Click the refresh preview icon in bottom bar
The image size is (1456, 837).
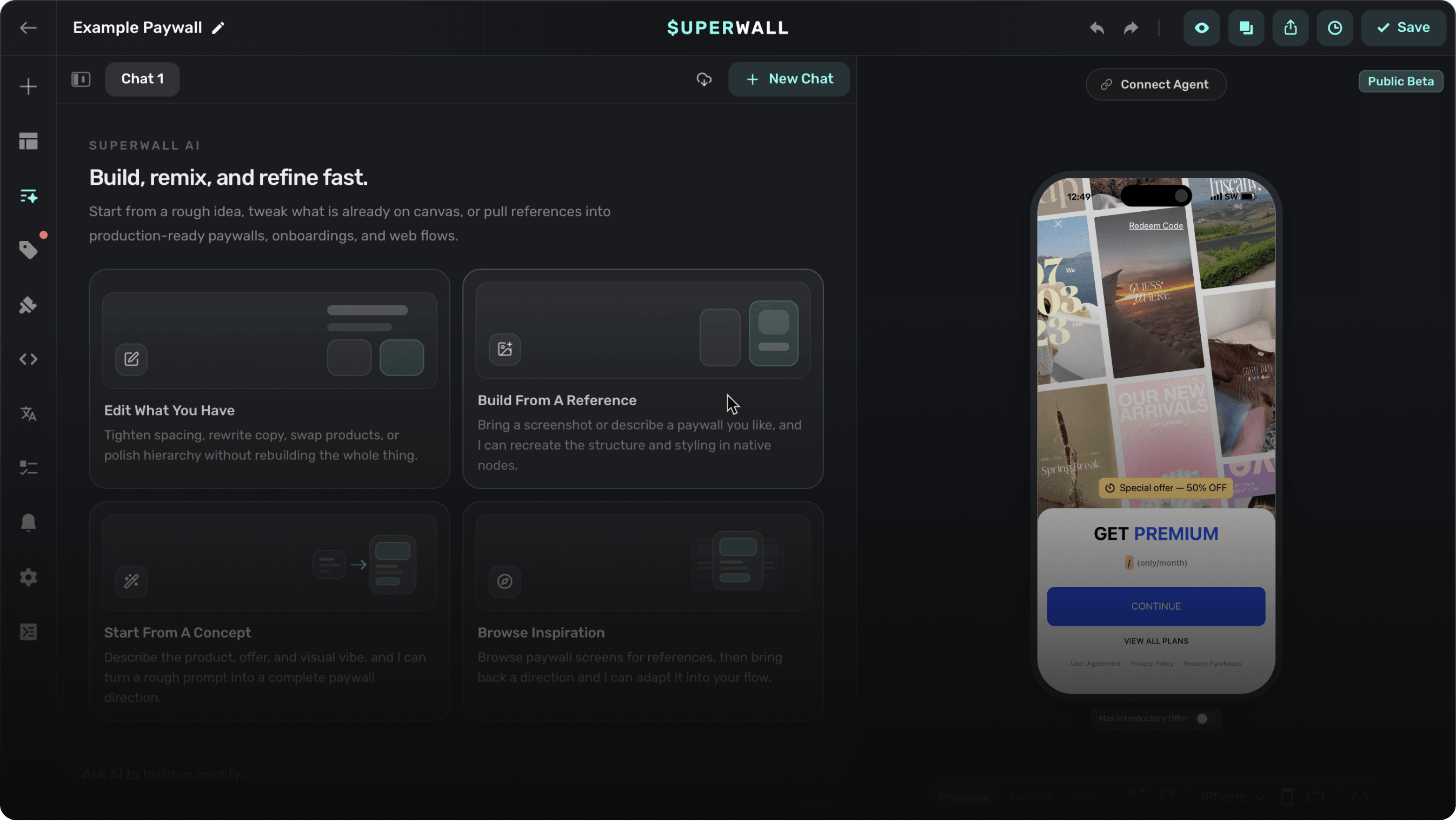(x=1167, y=798)
